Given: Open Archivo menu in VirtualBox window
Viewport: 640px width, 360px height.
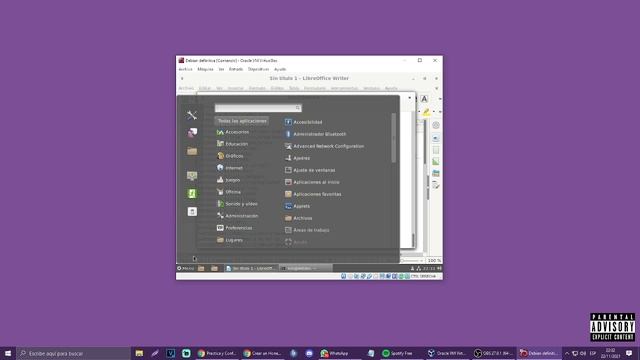Looking at the screenshot, I should point(185,69).
